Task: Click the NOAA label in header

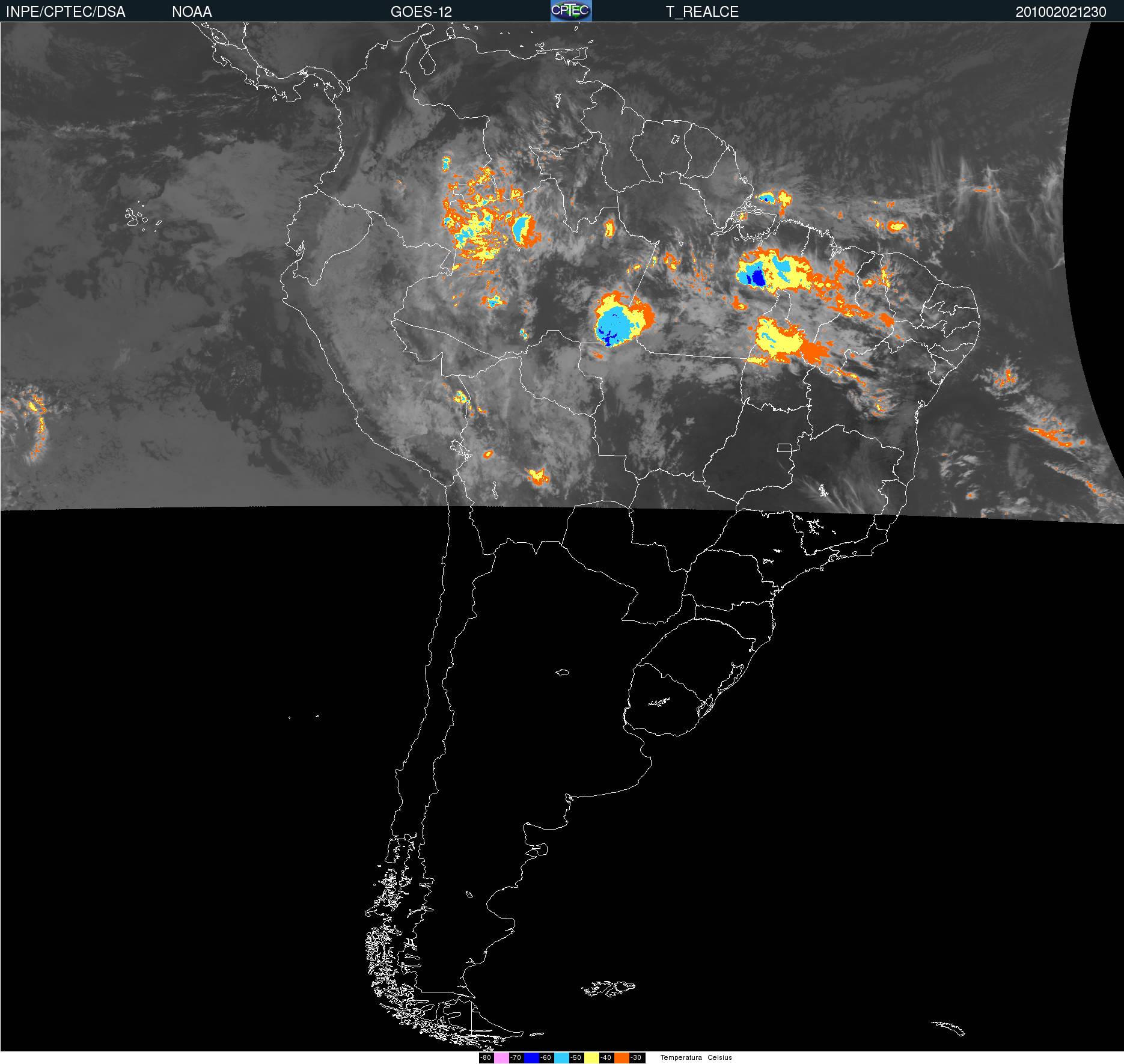Action: [192, 12]
